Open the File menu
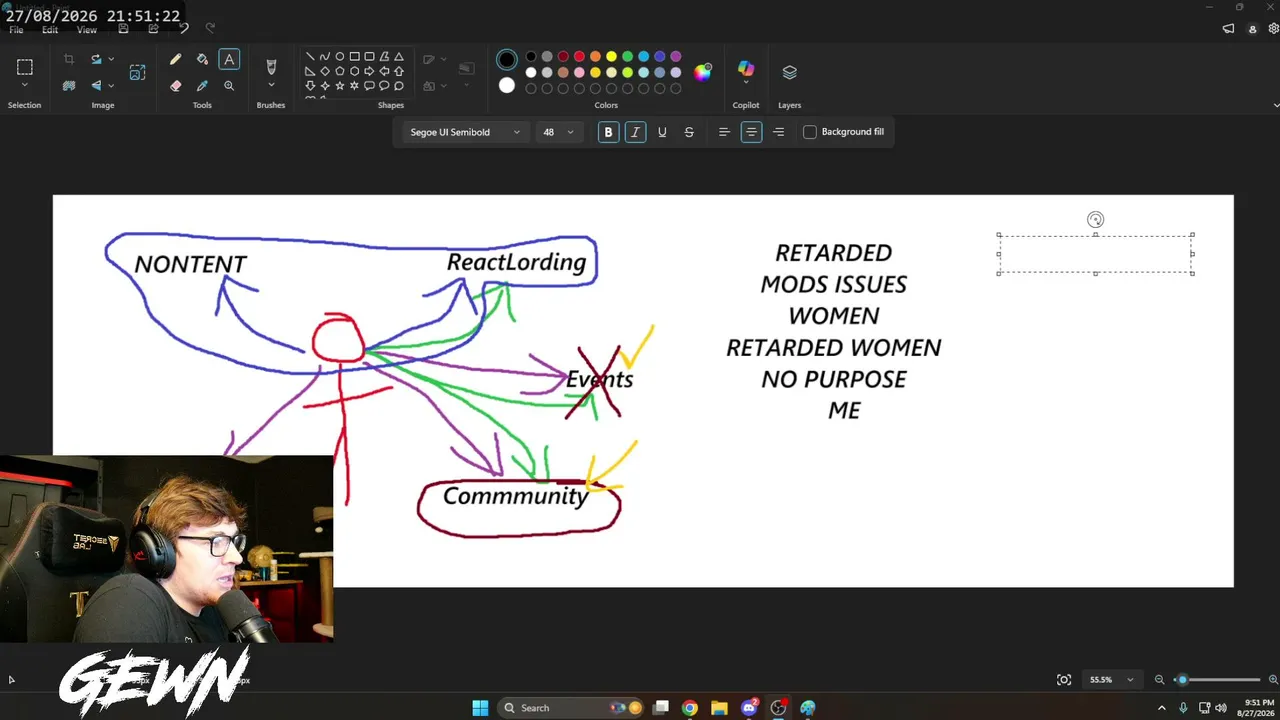Viewport: 1280px width, 720px height. (16, 30)
